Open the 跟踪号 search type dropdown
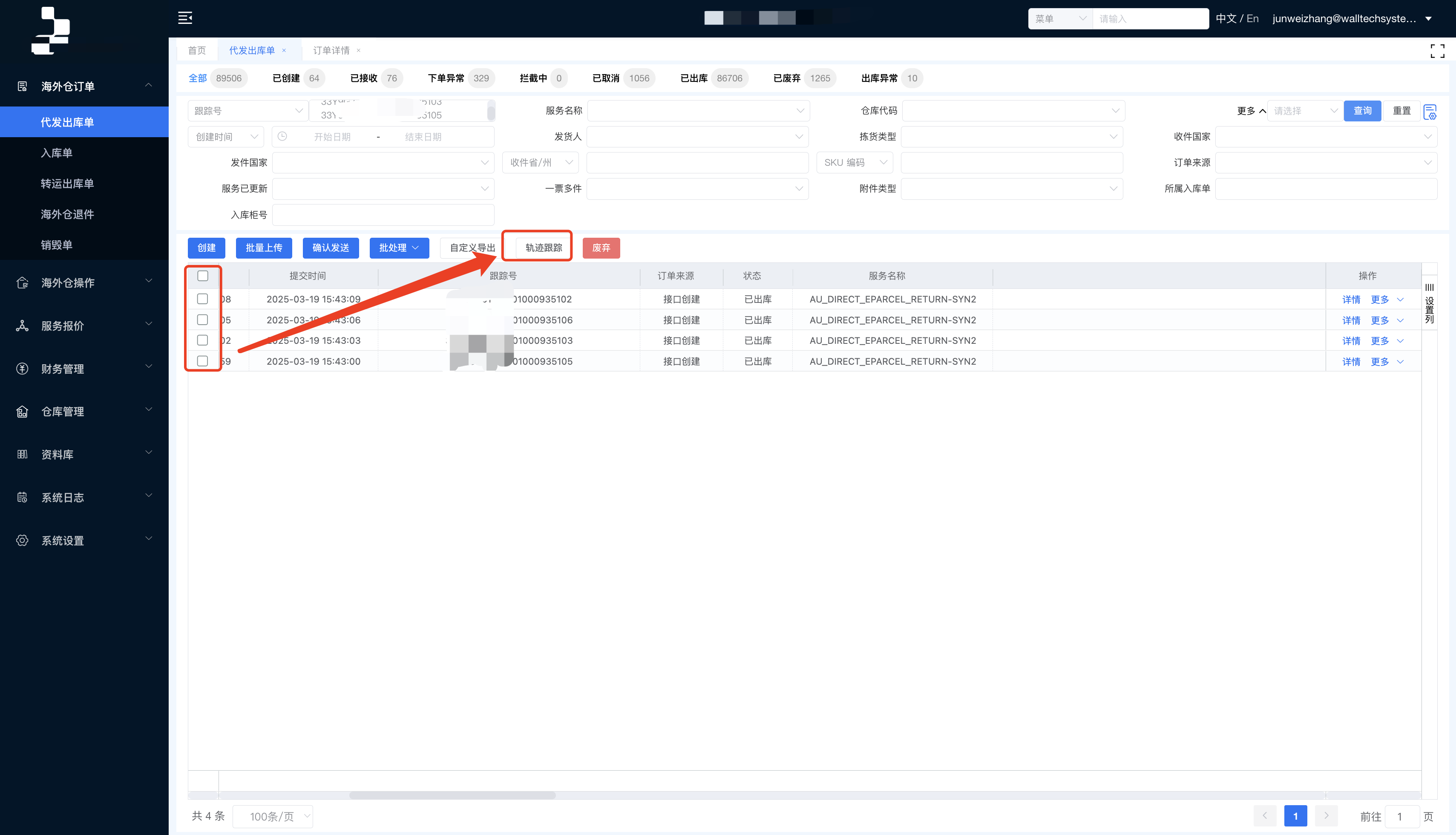 [248, 111]
